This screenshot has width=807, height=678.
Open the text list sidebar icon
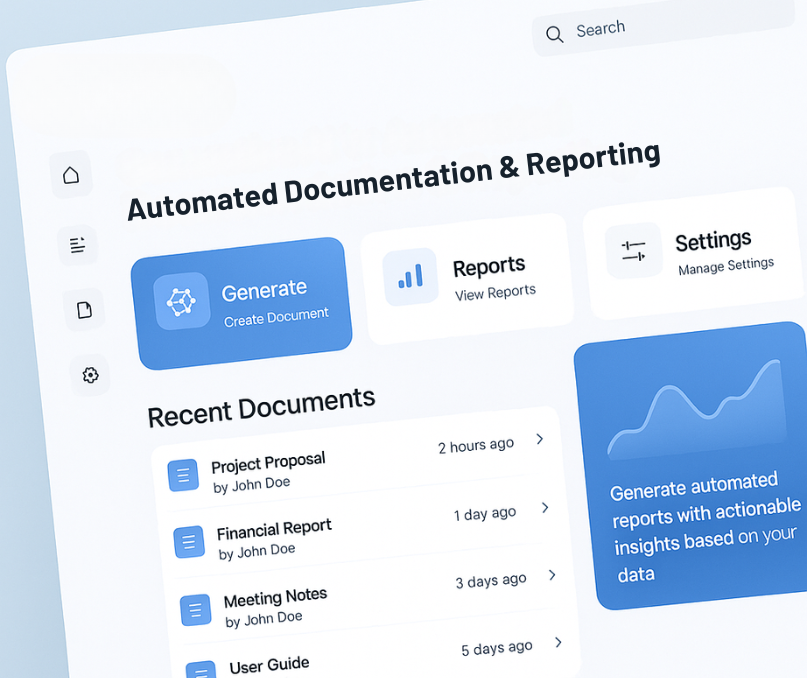pyautogui.click(x=77, y=245)
